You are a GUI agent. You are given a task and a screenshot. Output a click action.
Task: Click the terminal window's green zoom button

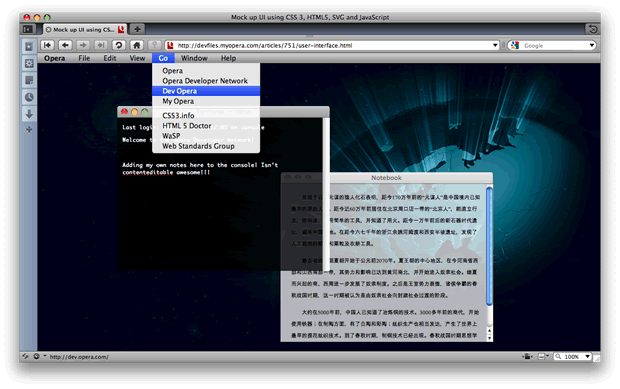[145, 112]
